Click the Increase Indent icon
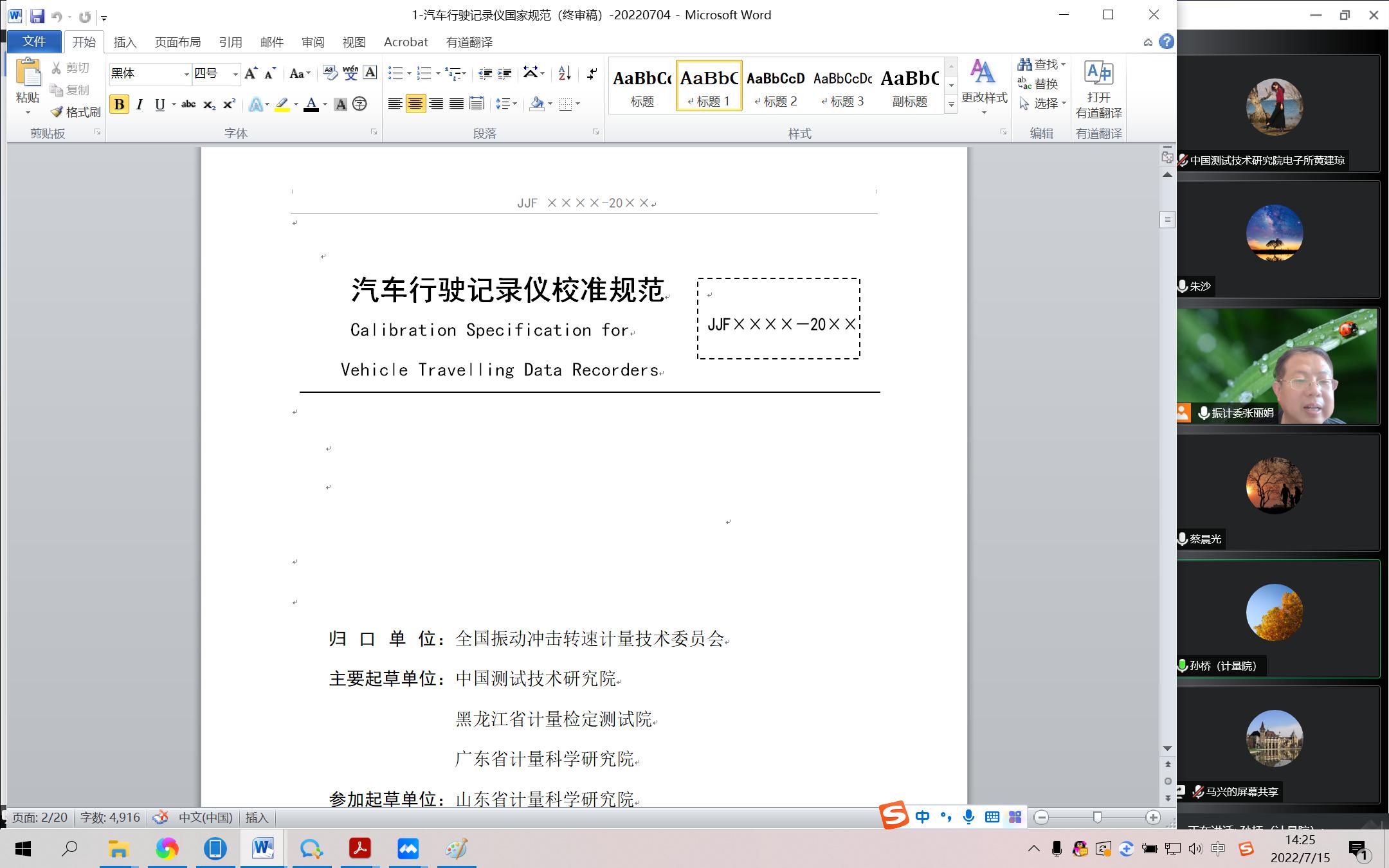 coord(505,73)
